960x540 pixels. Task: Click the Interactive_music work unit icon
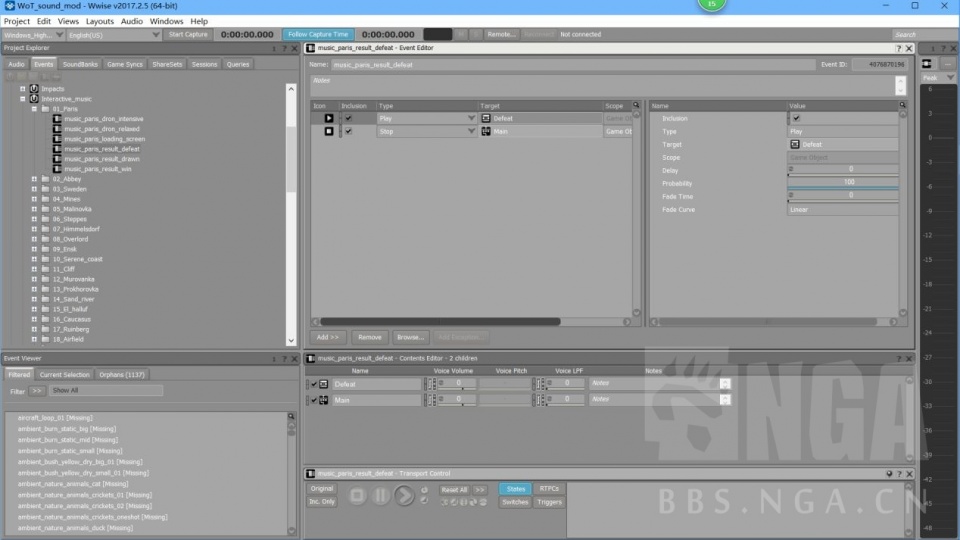[x=34, y=99]
